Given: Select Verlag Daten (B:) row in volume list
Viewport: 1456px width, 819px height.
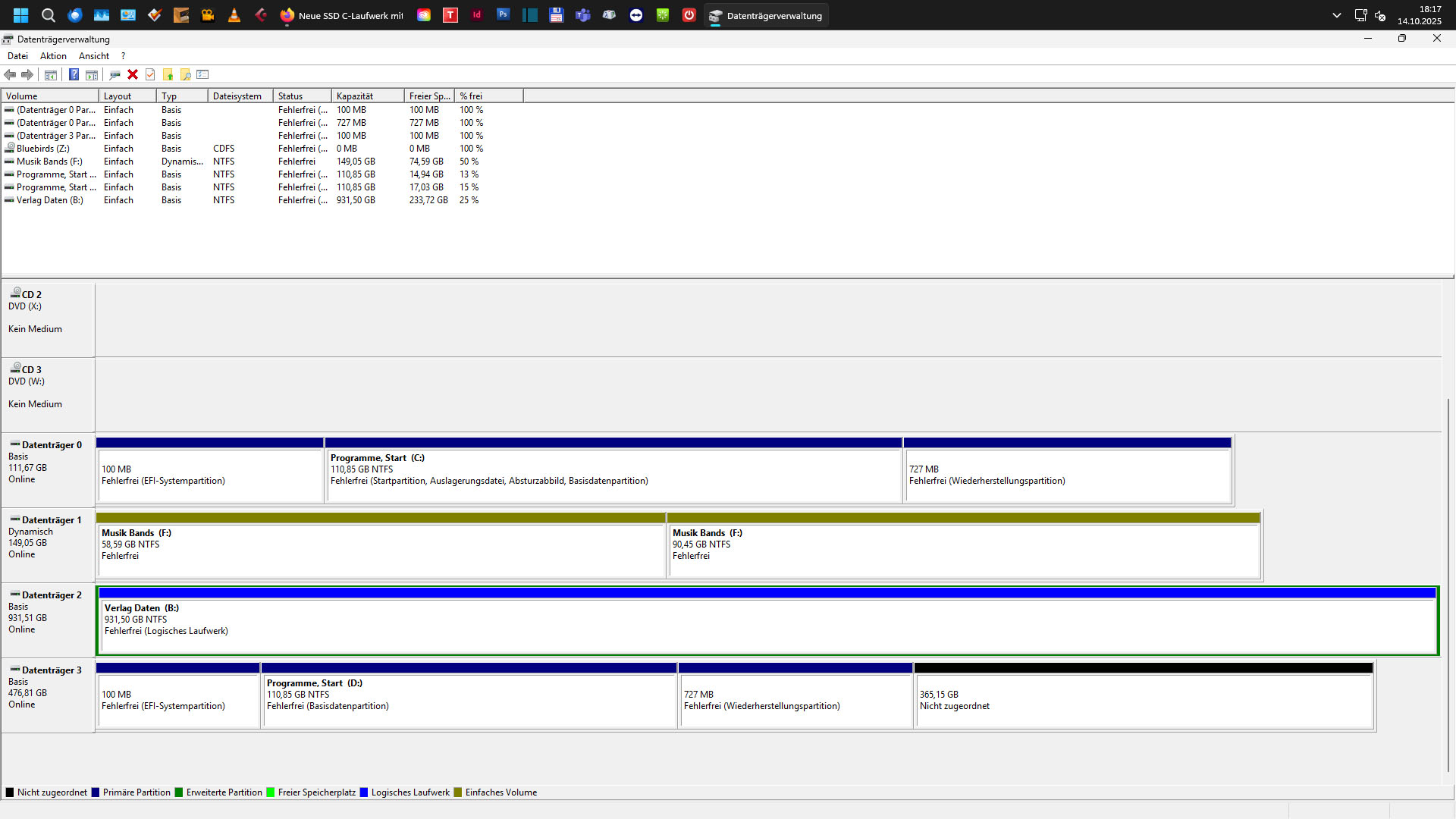Looking at the screenshot, I should point(49,200).
